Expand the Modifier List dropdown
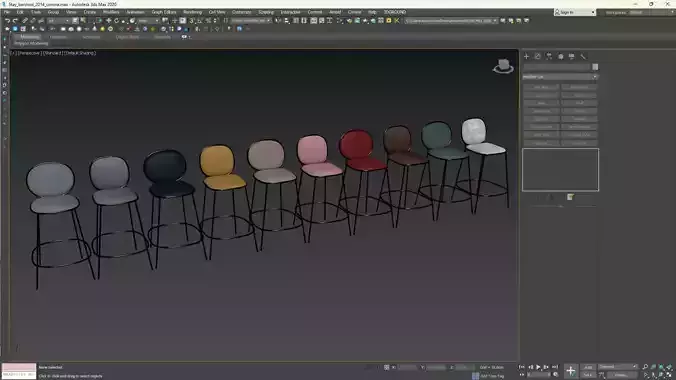 tap(560, 77)
